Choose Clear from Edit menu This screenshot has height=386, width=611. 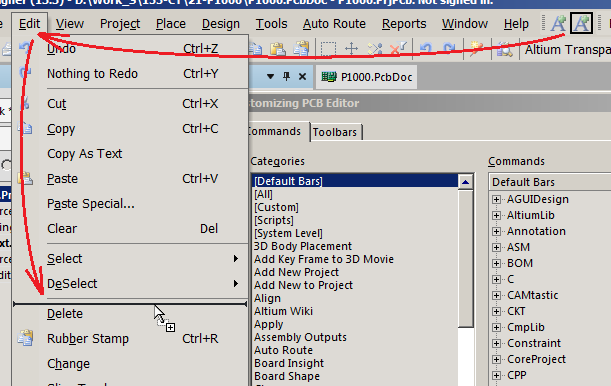[x=130, y=228]
